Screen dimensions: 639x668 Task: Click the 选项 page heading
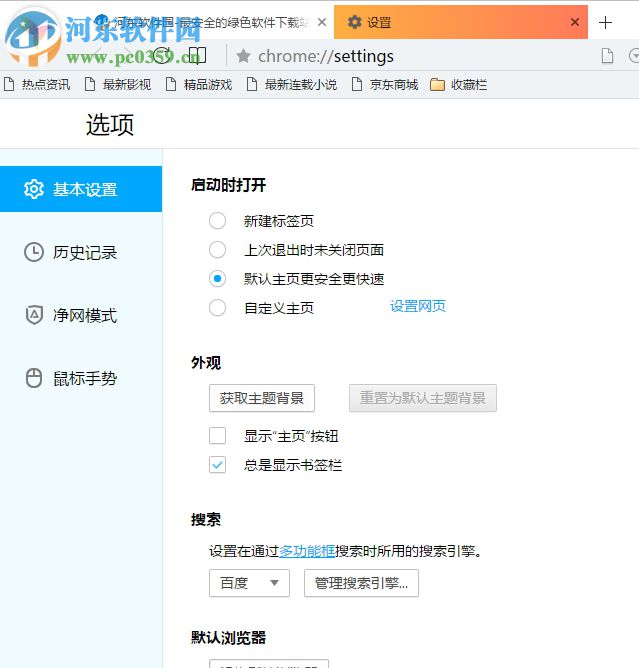[x=110, y=124]
